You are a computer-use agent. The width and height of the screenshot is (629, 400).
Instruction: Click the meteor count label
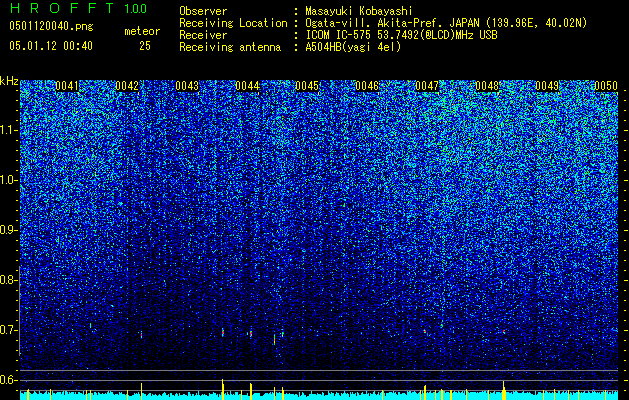click(x=142, y=31)
